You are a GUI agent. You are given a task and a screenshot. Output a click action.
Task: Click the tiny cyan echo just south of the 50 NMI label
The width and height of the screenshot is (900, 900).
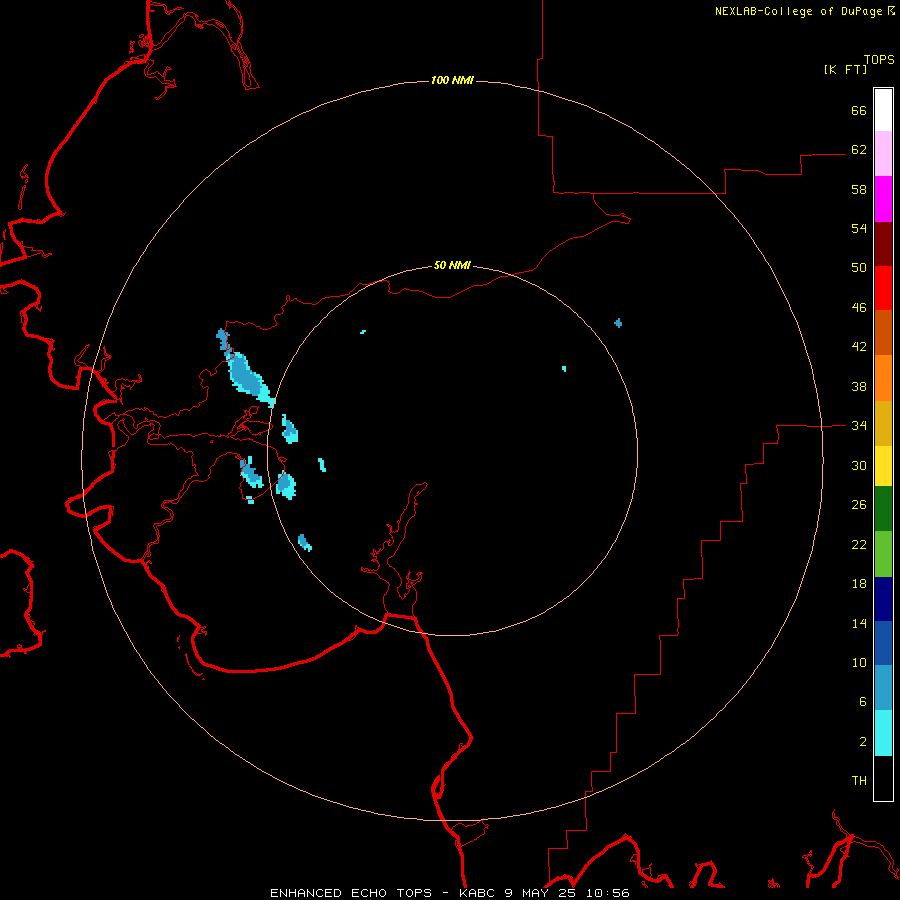(363, 332)
